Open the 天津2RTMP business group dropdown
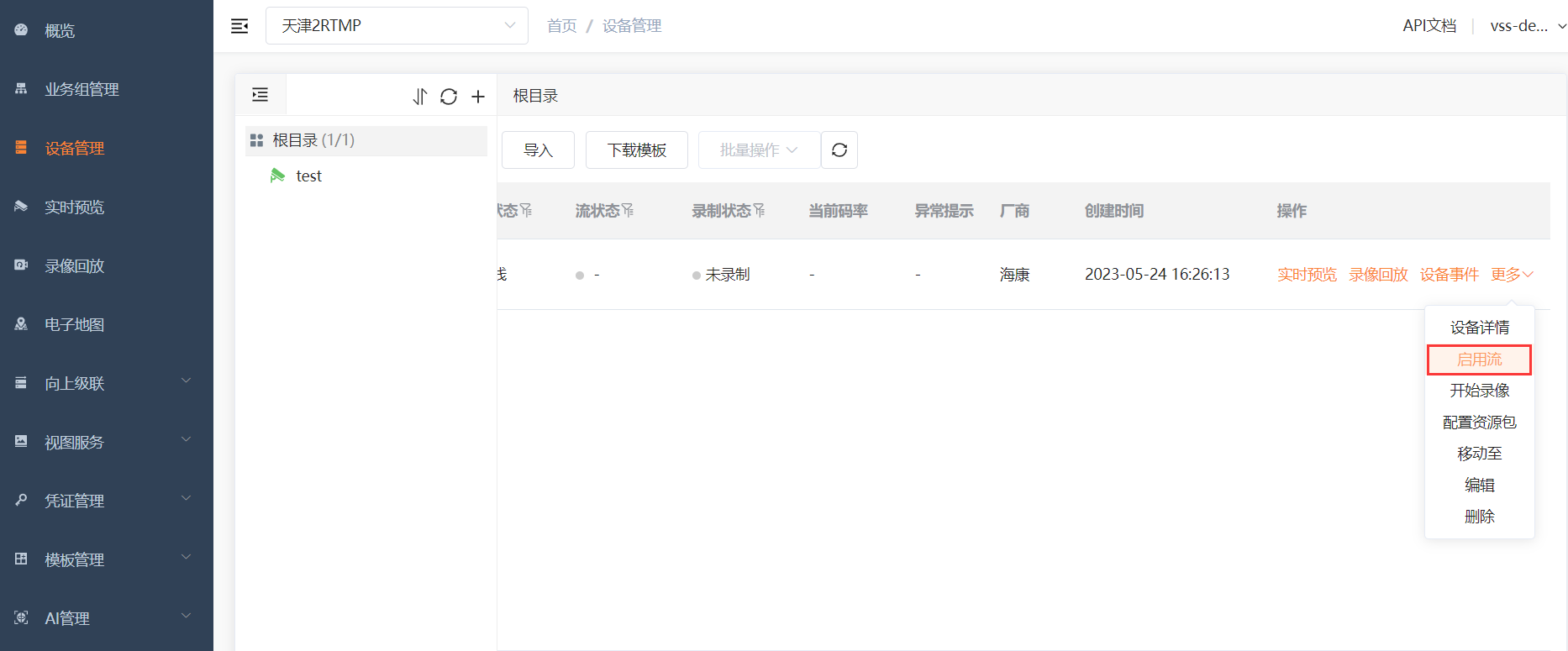The height and width of the screenshot is (651, 1568). [397, 26]
